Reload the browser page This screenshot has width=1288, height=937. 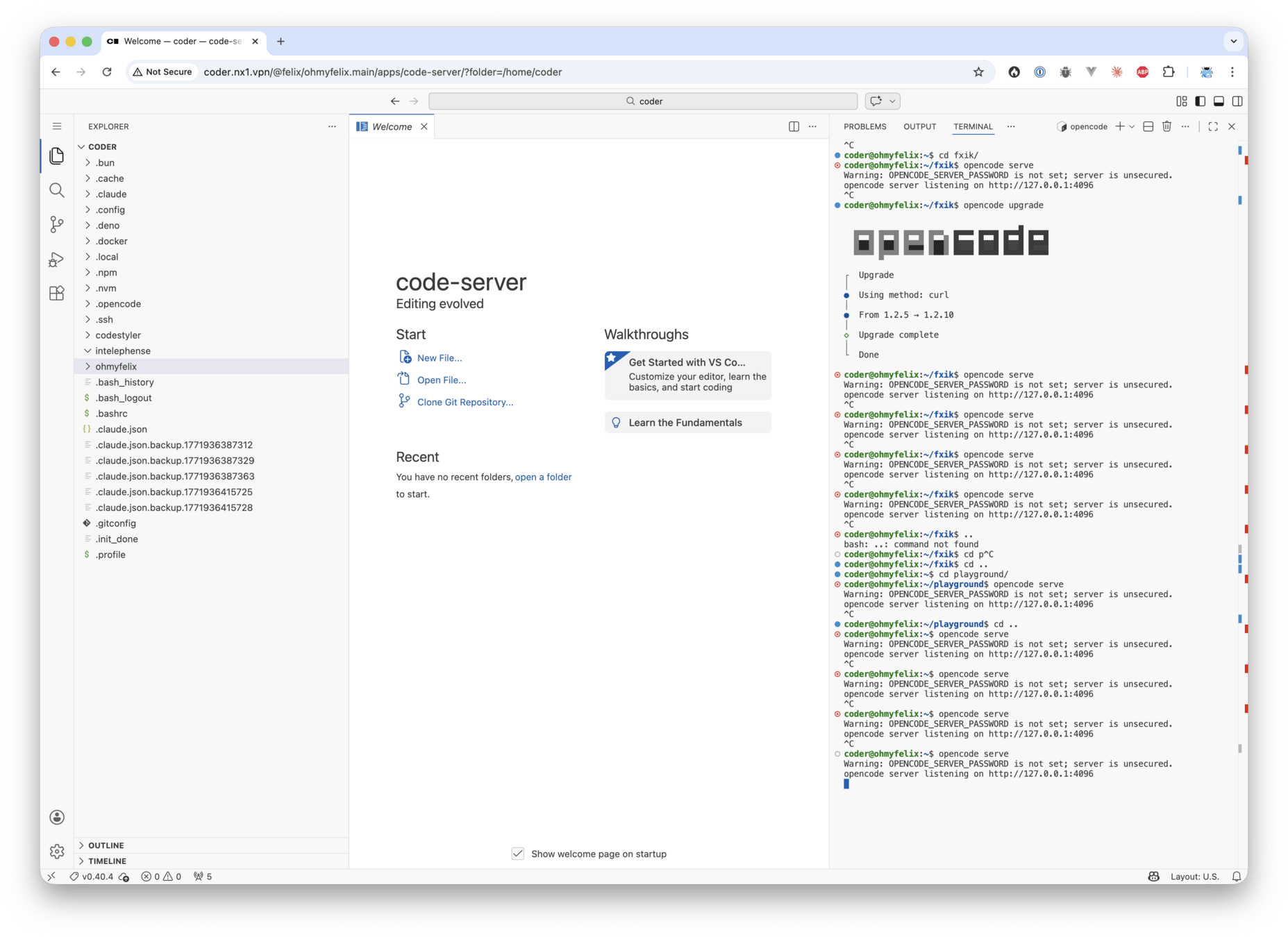[107, 72]
